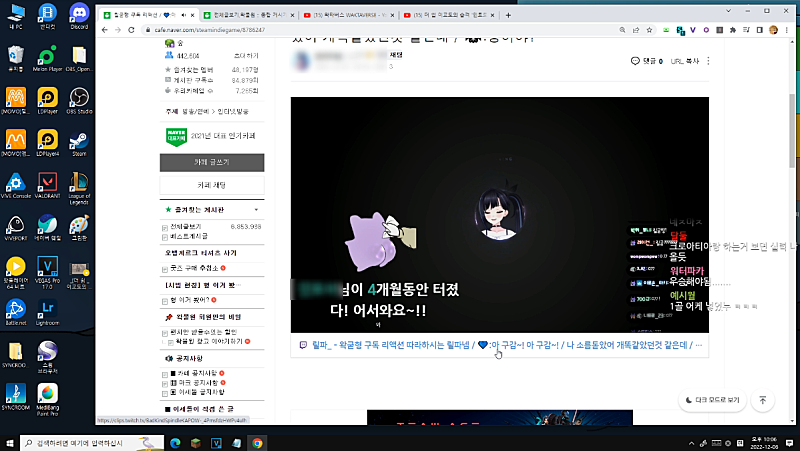800x451 pixels.
Task: Open the taskbar clock date
Action: pos(763,443)
